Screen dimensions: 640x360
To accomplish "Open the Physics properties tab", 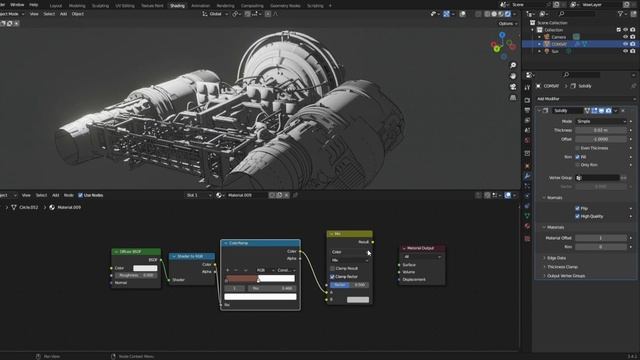I will point(527,196).
